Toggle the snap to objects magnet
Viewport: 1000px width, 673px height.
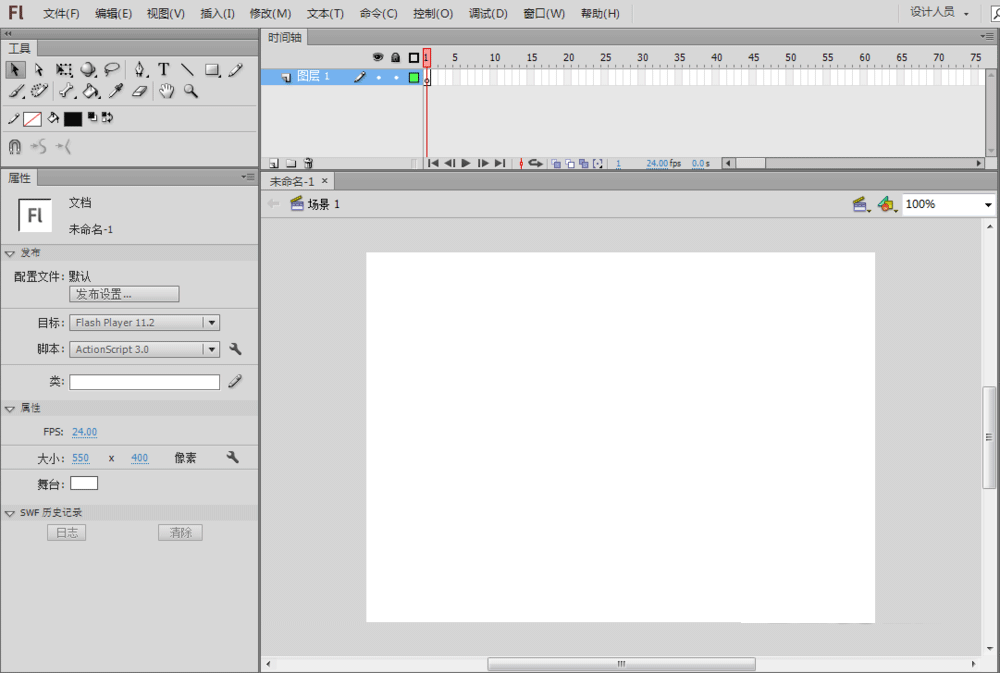(15, 147)
